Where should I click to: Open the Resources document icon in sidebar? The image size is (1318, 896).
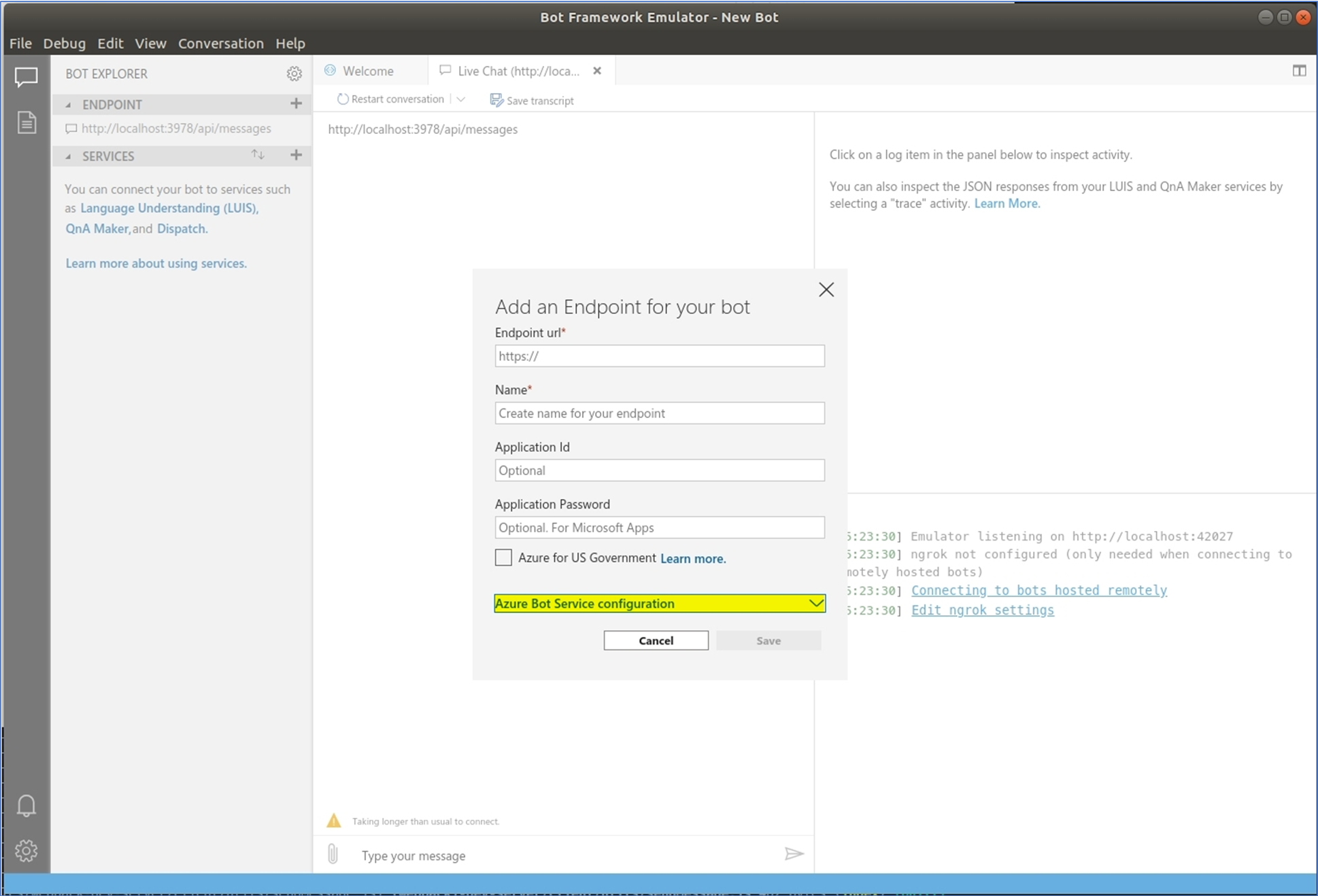[x=27, y=122]
